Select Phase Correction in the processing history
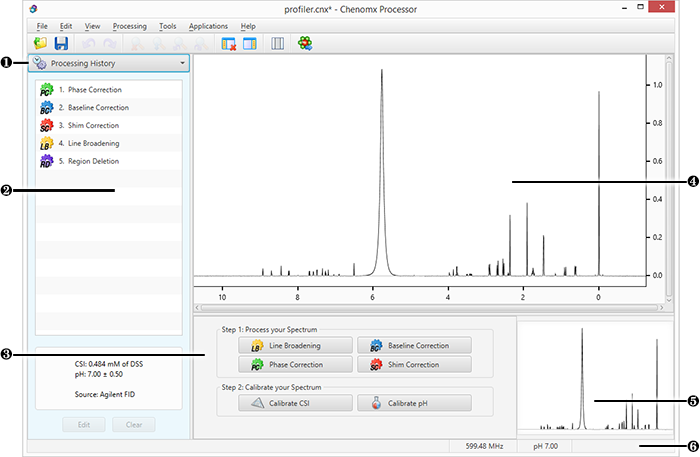700x457 pixels. pos(80,91)
